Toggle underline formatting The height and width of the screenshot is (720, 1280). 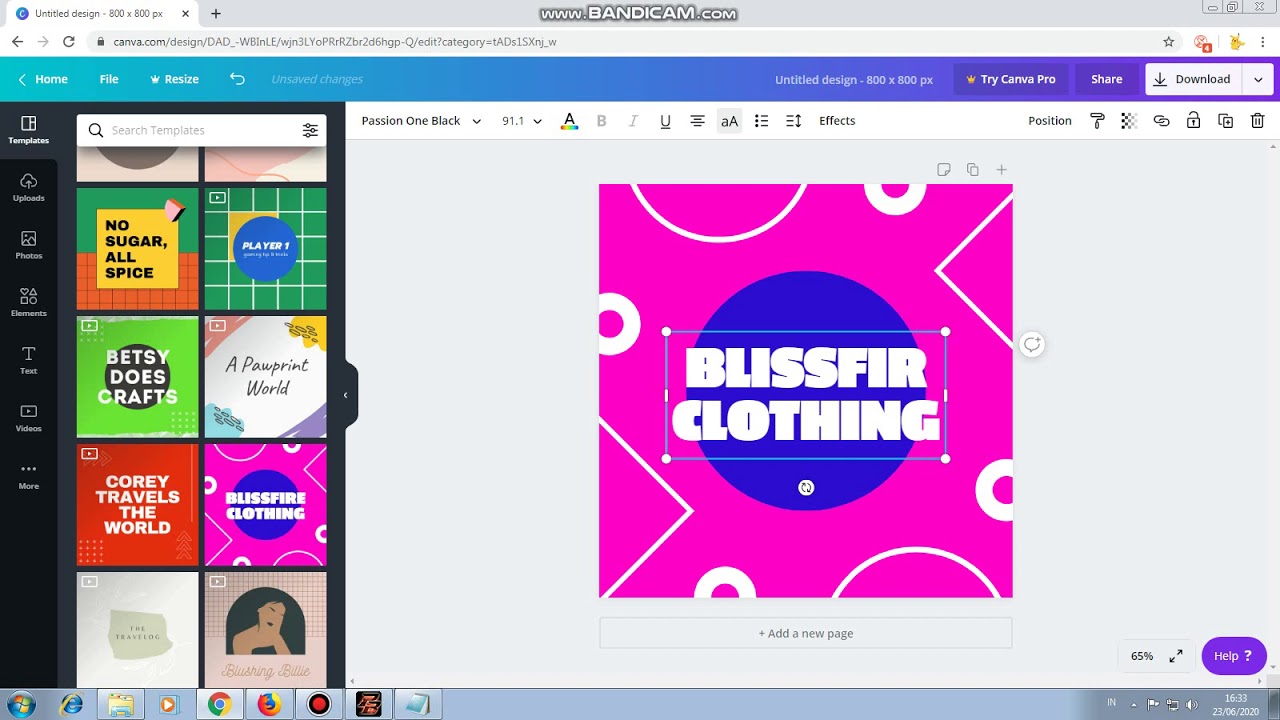(665, 121)
